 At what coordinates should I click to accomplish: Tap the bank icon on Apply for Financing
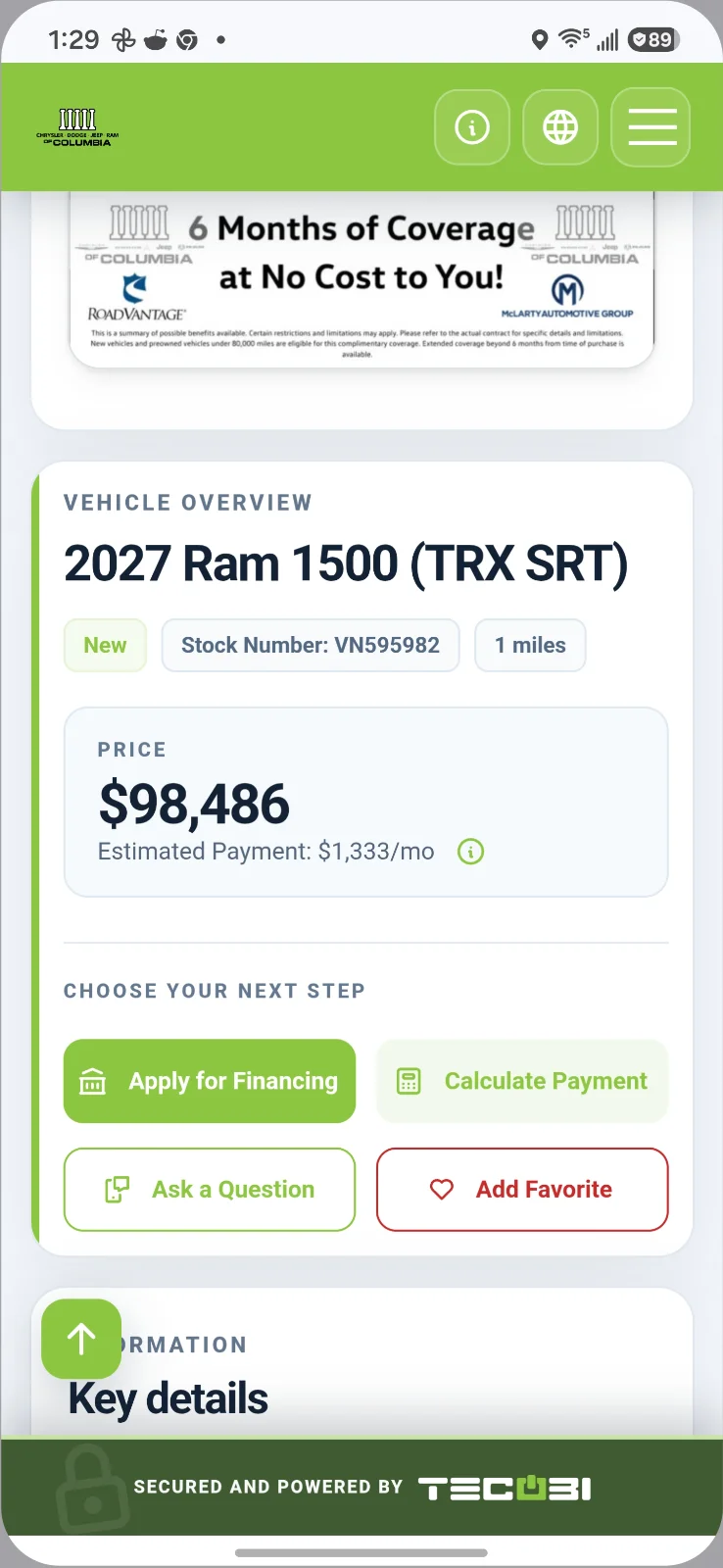pos(92,1081)
